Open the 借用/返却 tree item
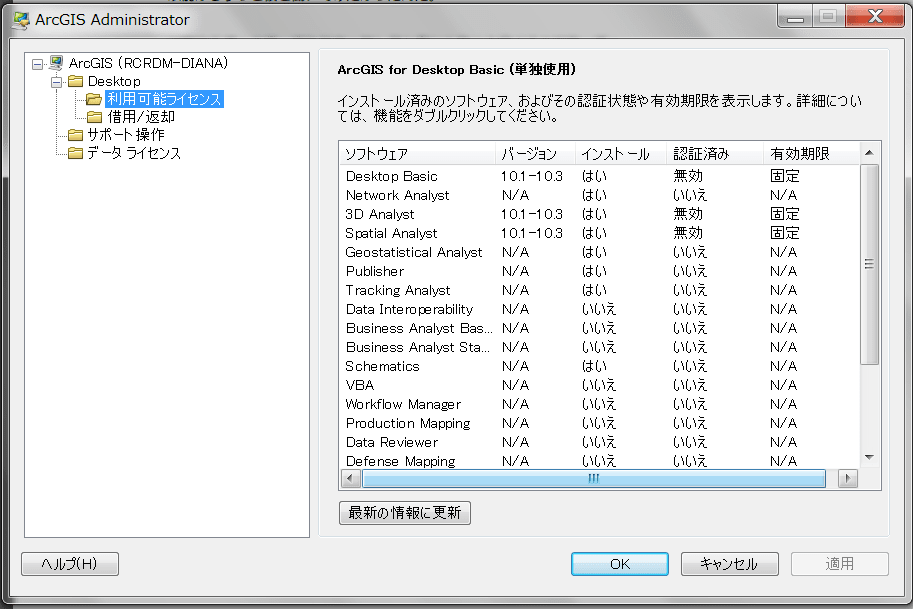 (x=141, y=117)
